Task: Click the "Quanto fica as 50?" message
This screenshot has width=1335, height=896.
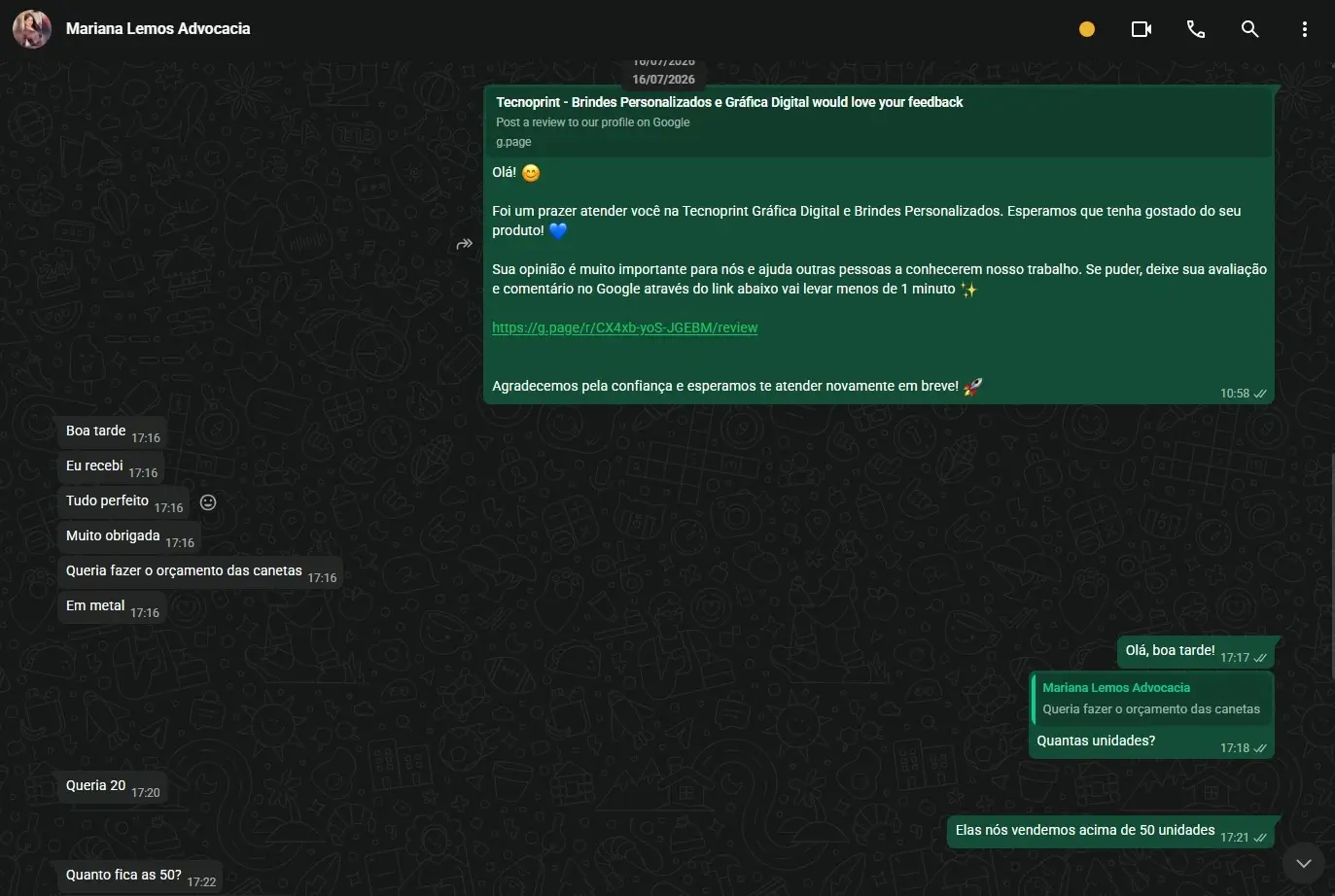Action: 140,876
